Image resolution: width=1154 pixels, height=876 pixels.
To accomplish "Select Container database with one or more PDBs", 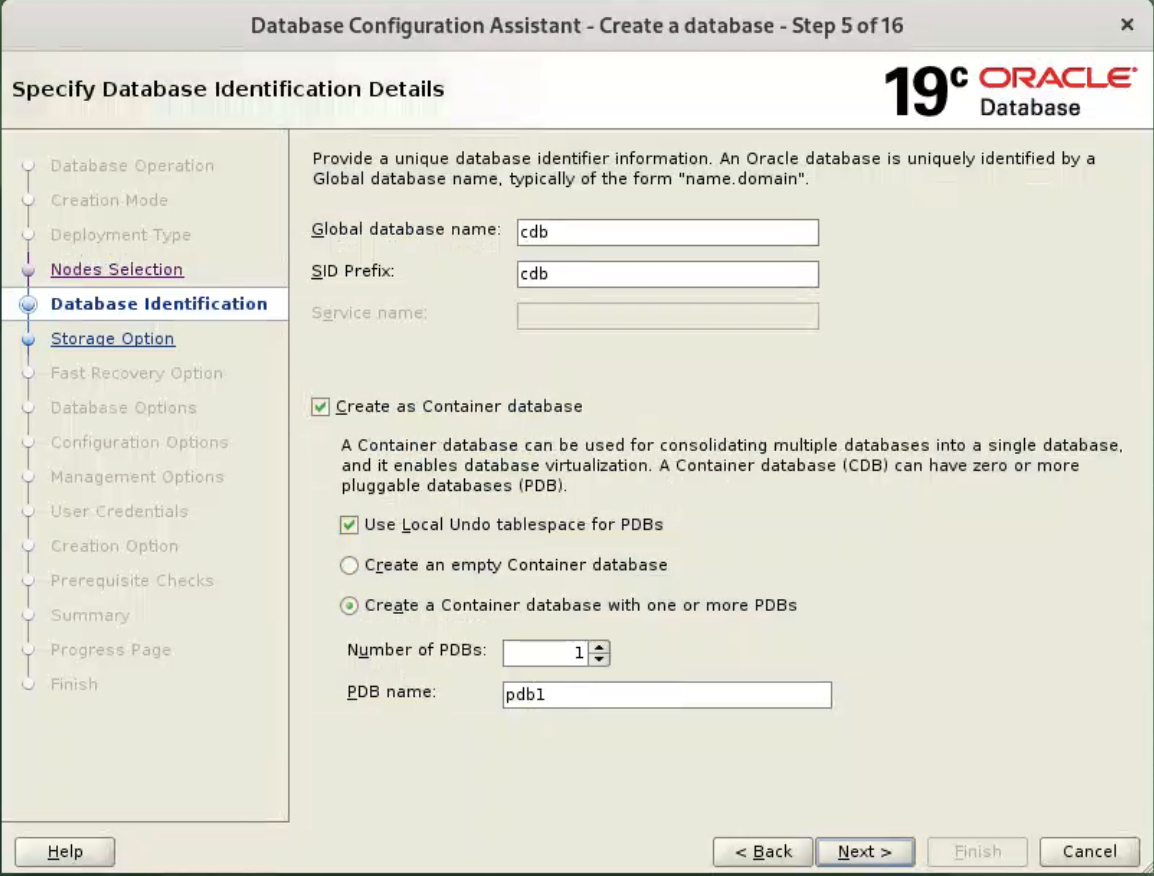I will tap(349, 605).
